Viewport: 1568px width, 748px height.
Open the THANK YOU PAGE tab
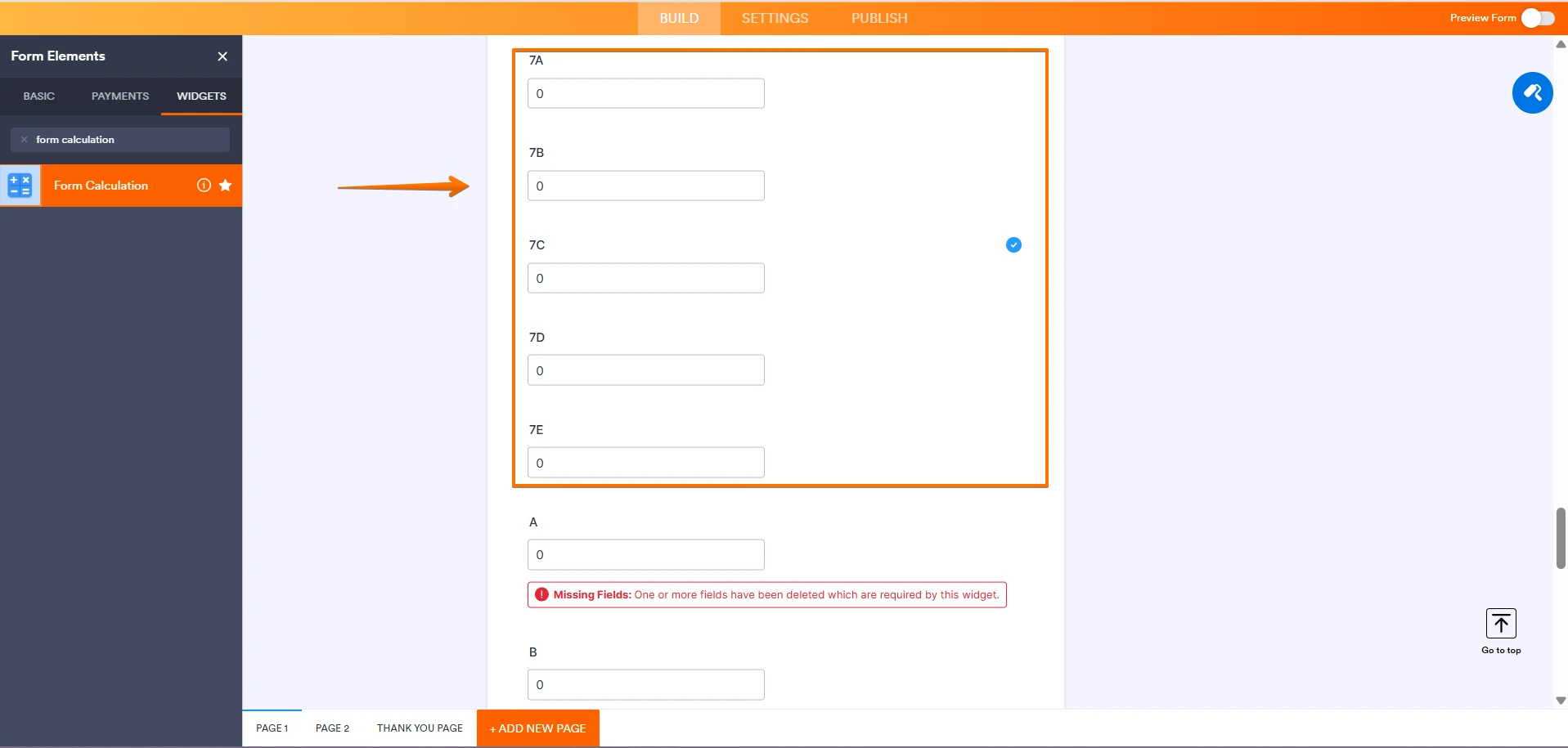419,728
